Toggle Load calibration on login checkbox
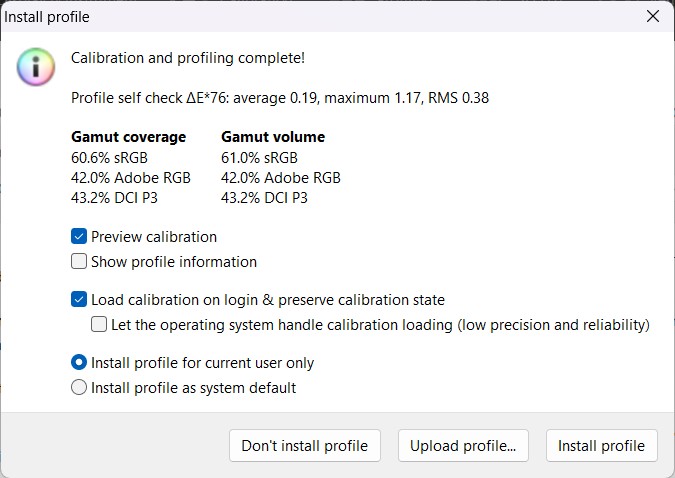675x478 pixels. [79, 299]
